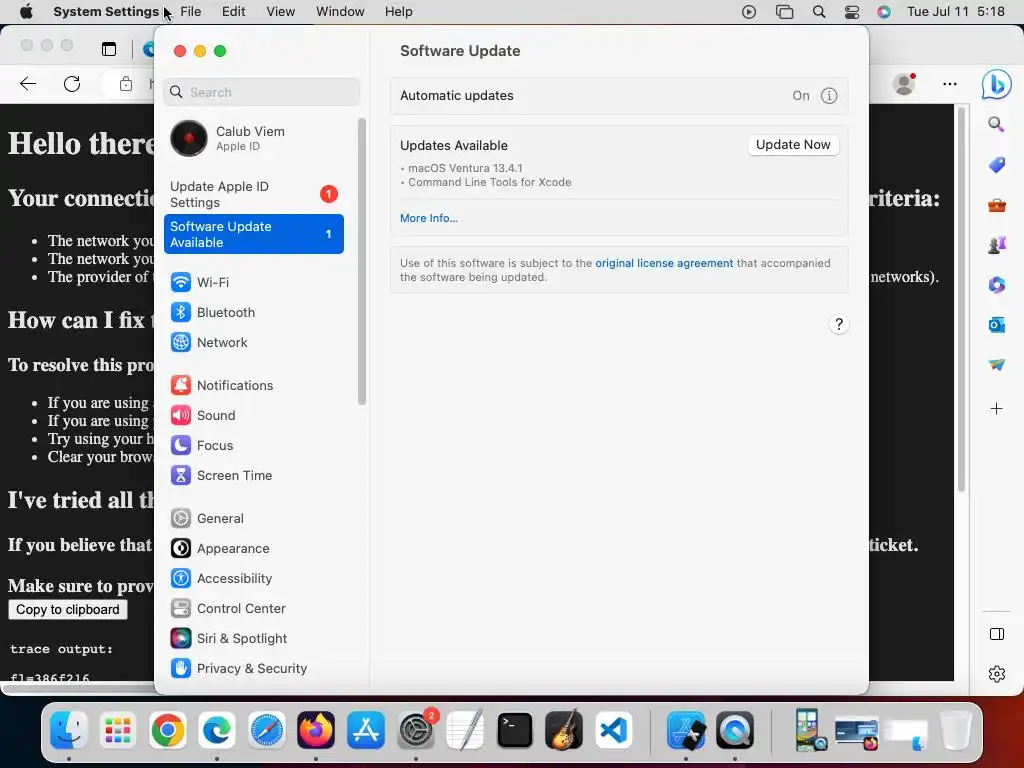
Task: Click Edge page vertical scrollbar
Action: 961,300
